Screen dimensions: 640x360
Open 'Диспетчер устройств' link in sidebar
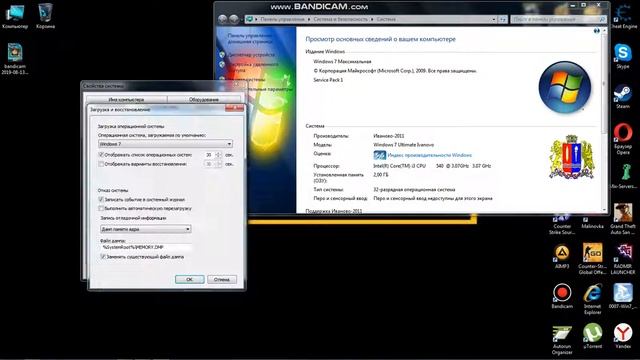pos(251,55)
